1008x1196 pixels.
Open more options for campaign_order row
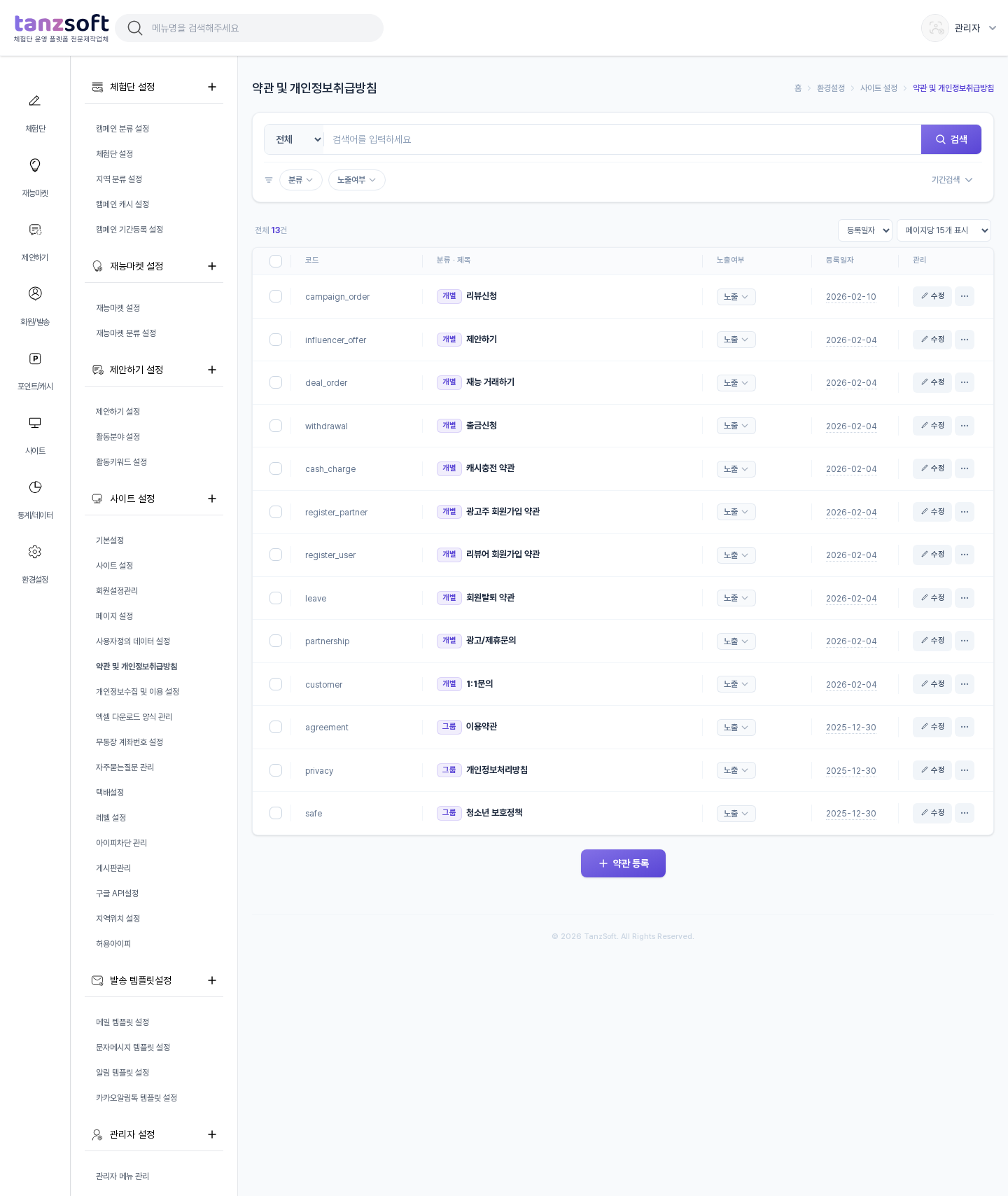(x=965, y=296)
